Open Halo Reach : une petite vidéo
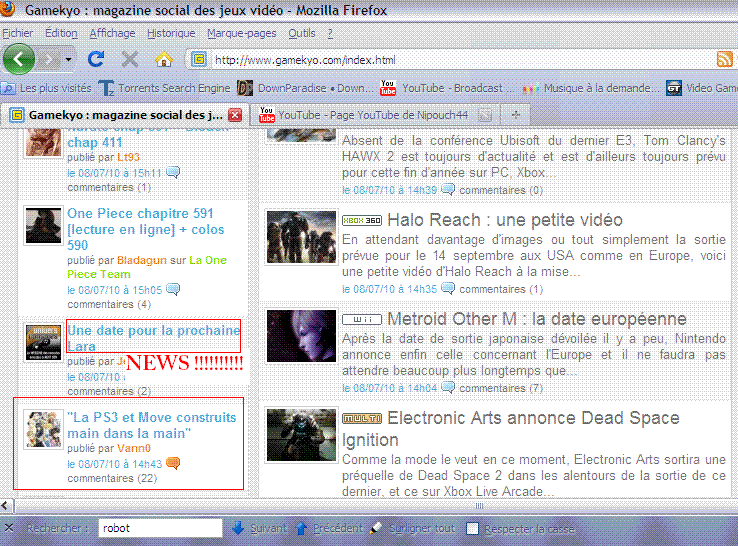The image size is (738, 546). coord(505,220)
